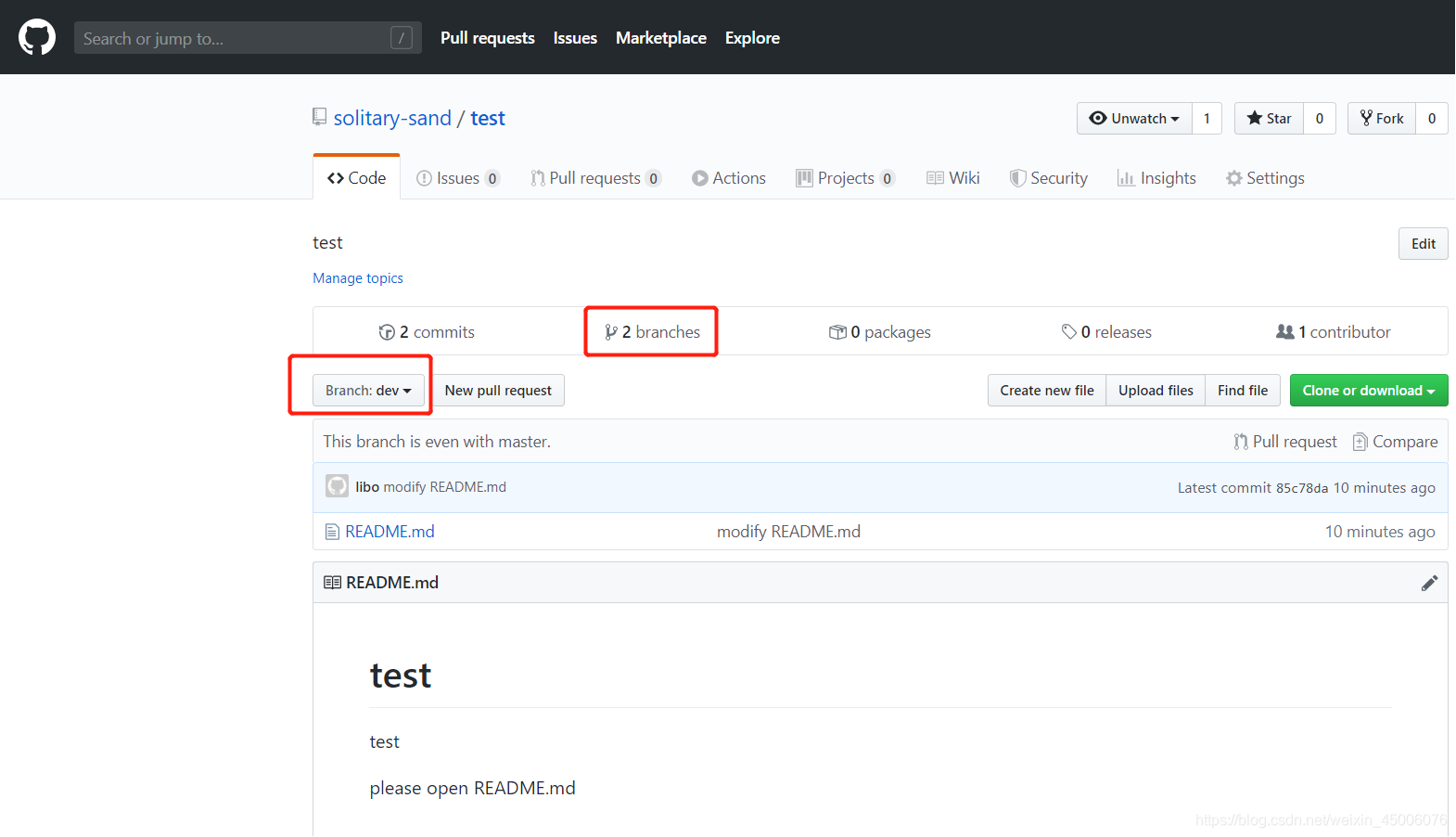Open the 2 commits history link
The image size is (1456, 837).
pyautogui.click(x=427, y=332)
